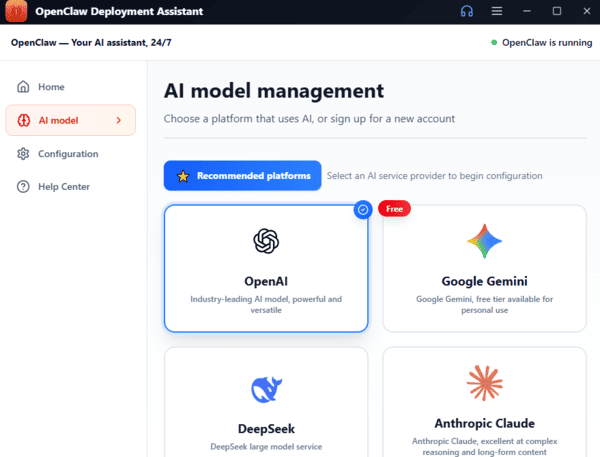This screenshot has height=457, width=600.
Task: Click the Home house icon
Action: [x=23, y=87]
